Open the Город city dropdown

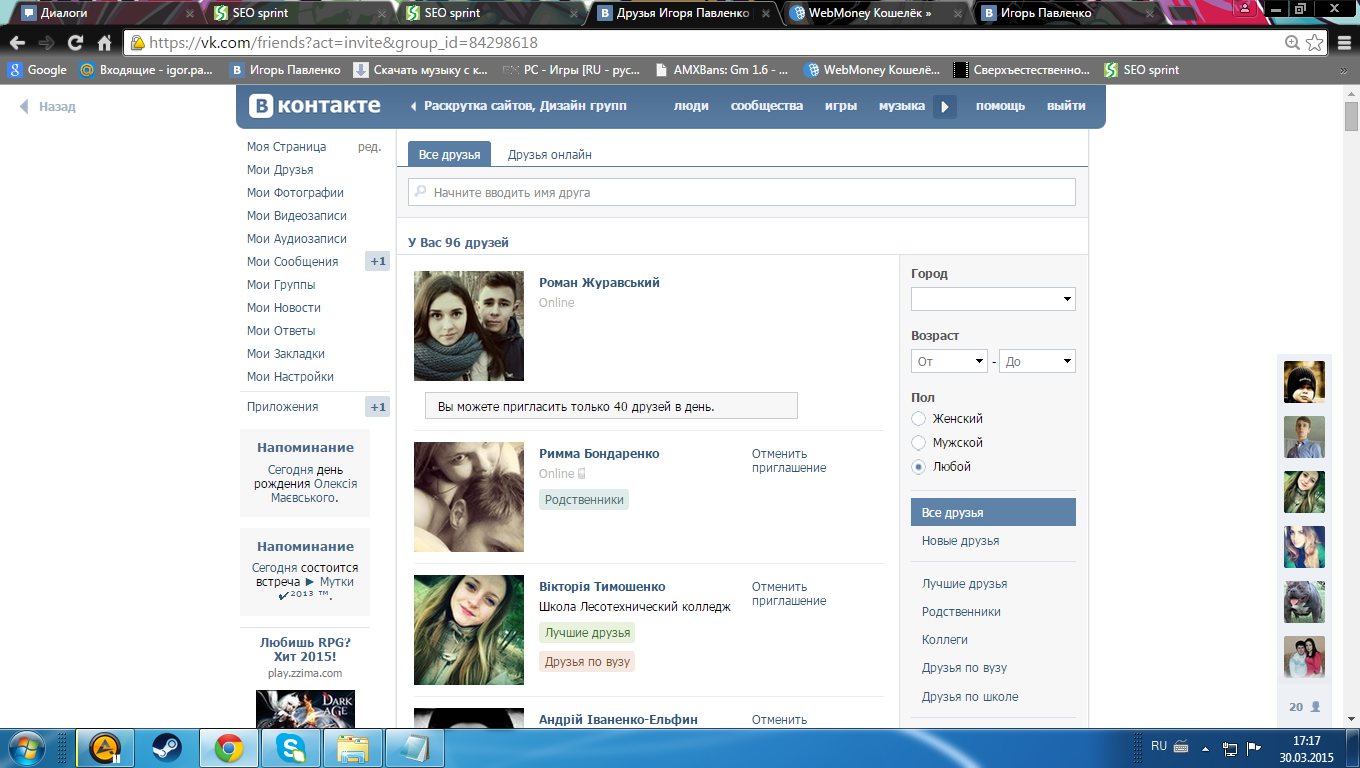pos(993,299)
